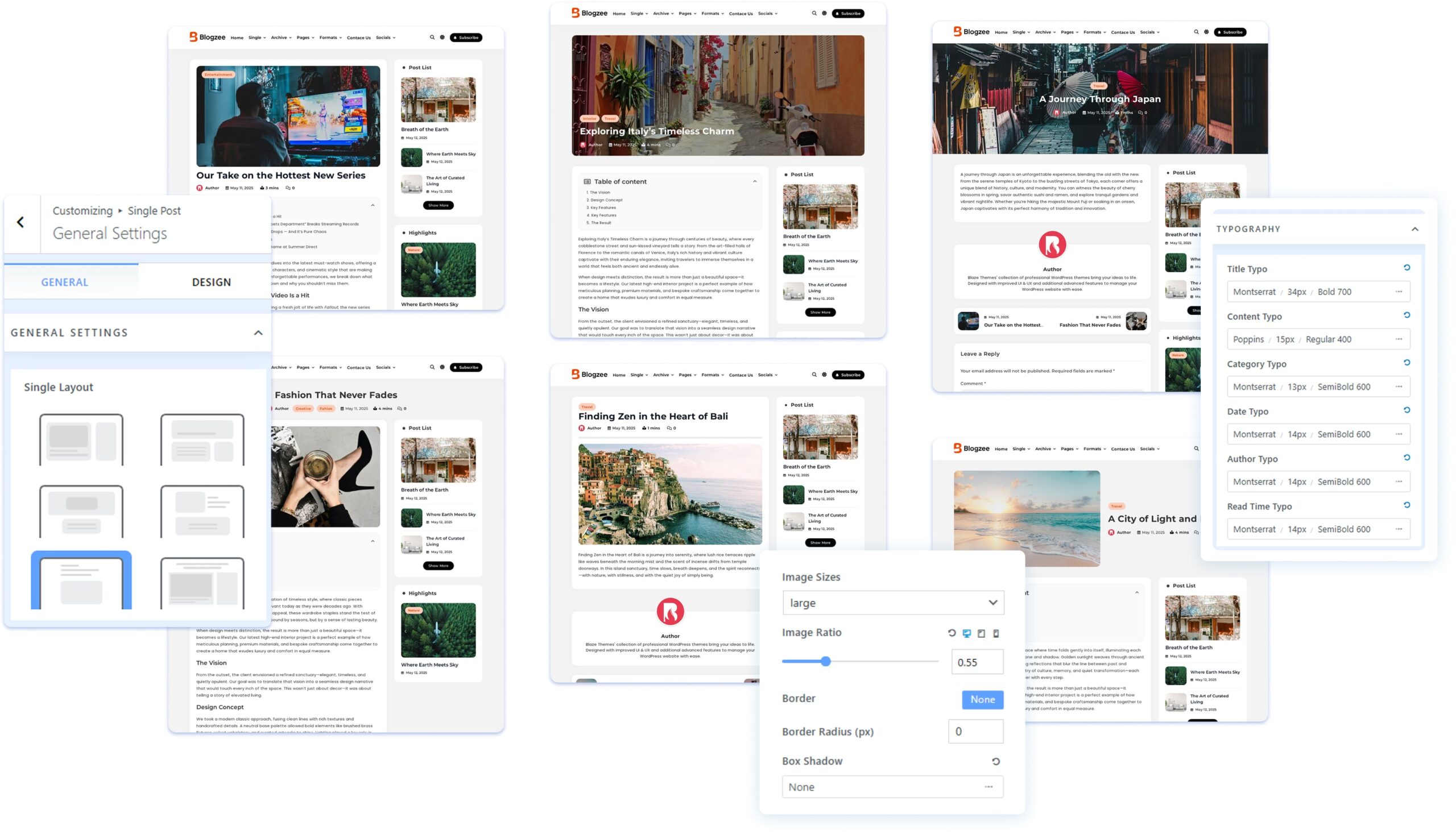
Task: Reset the Title Typo setting
Action: pyautogui.click(x=1407, y=268)
